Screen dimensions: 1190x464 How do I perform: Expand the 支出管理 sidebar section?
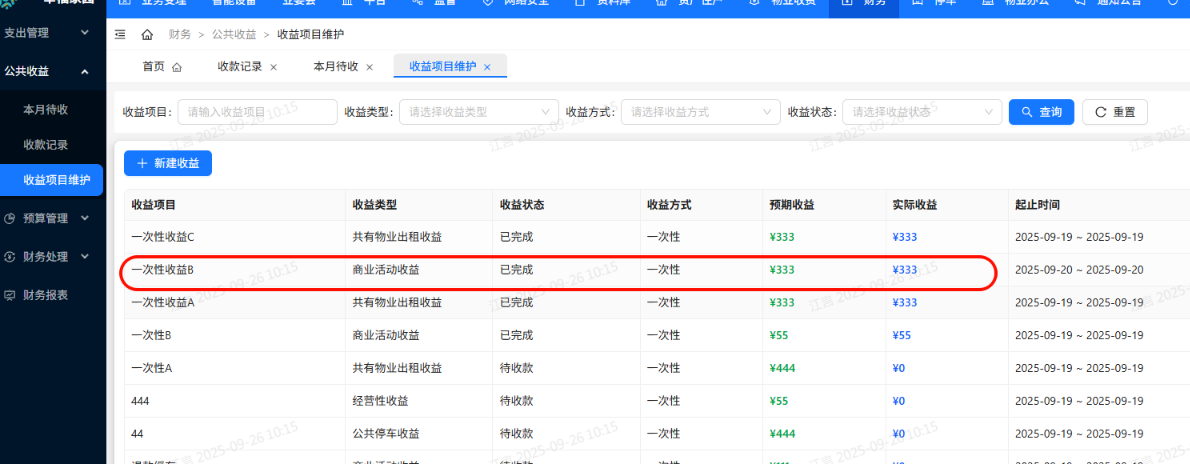85,33
